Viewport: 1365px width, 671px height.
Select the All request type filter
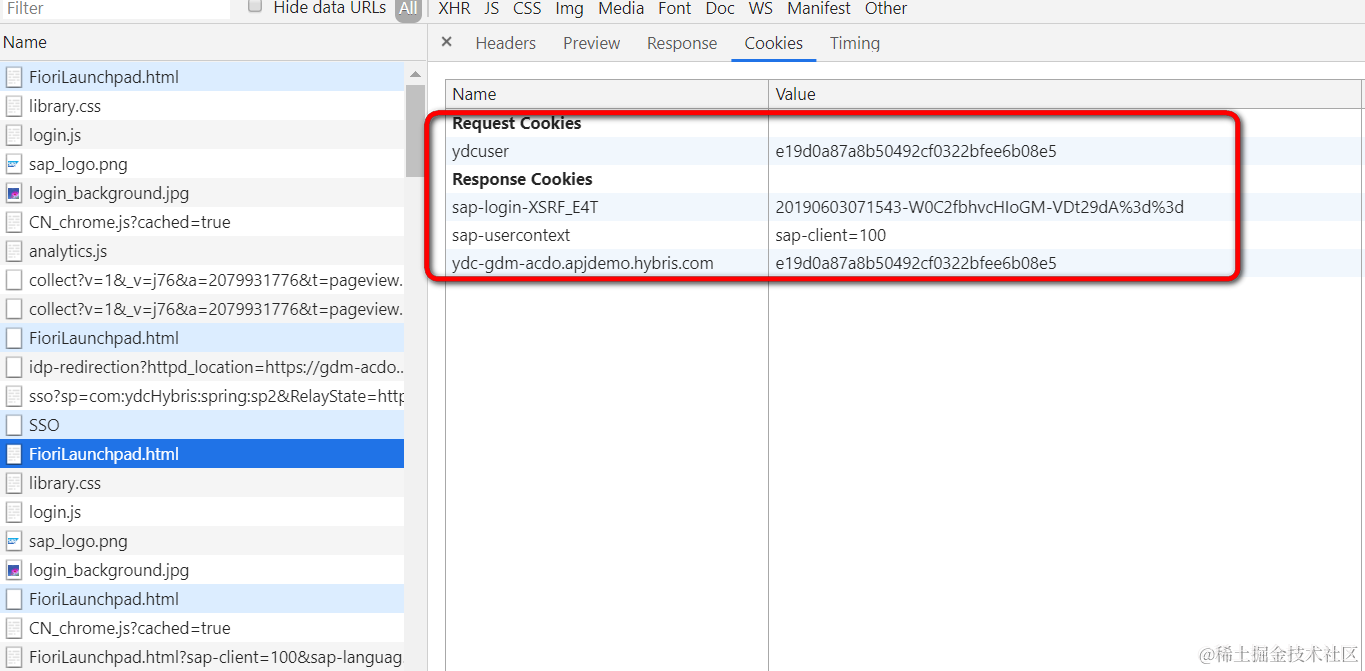pyautogui.click(x=408, y=9)
